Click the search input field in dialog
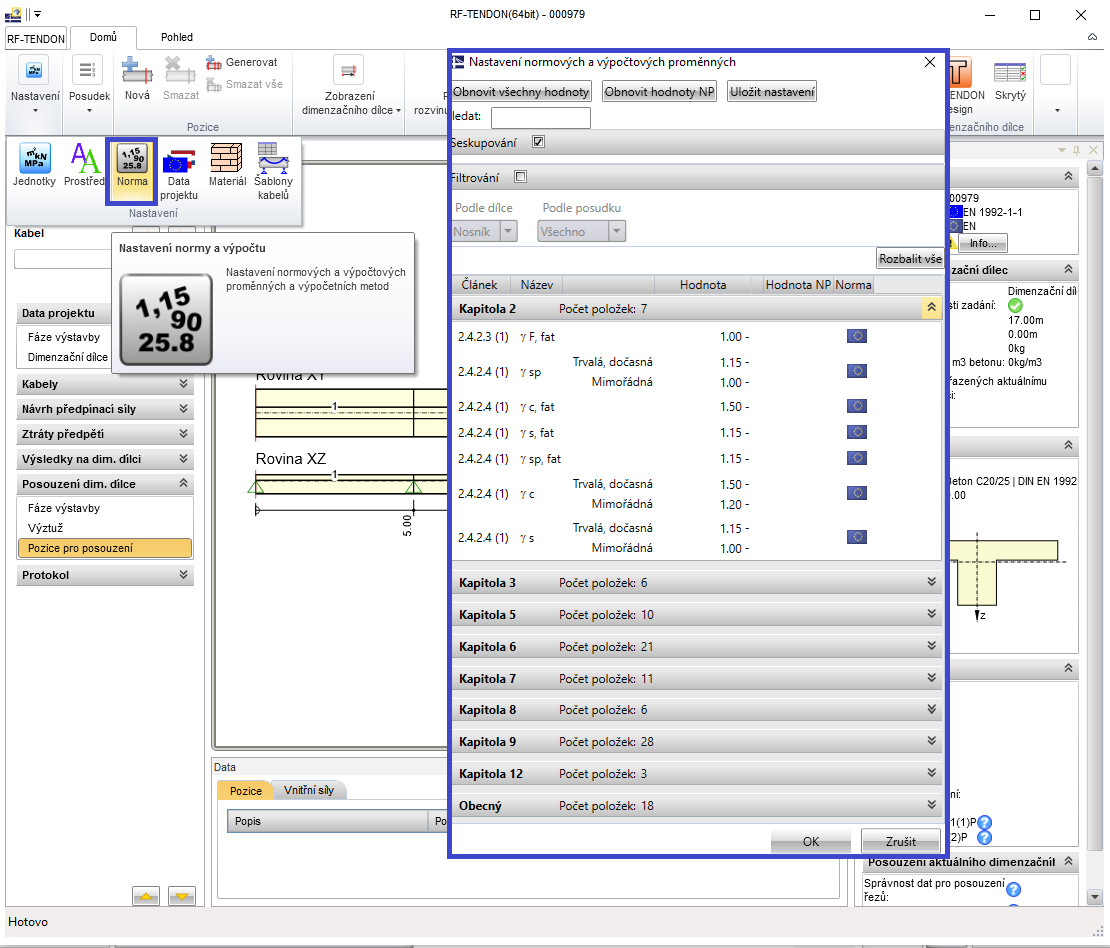Image resolution: width=1110 pixels, height=948 pixels. click(541, 117)
